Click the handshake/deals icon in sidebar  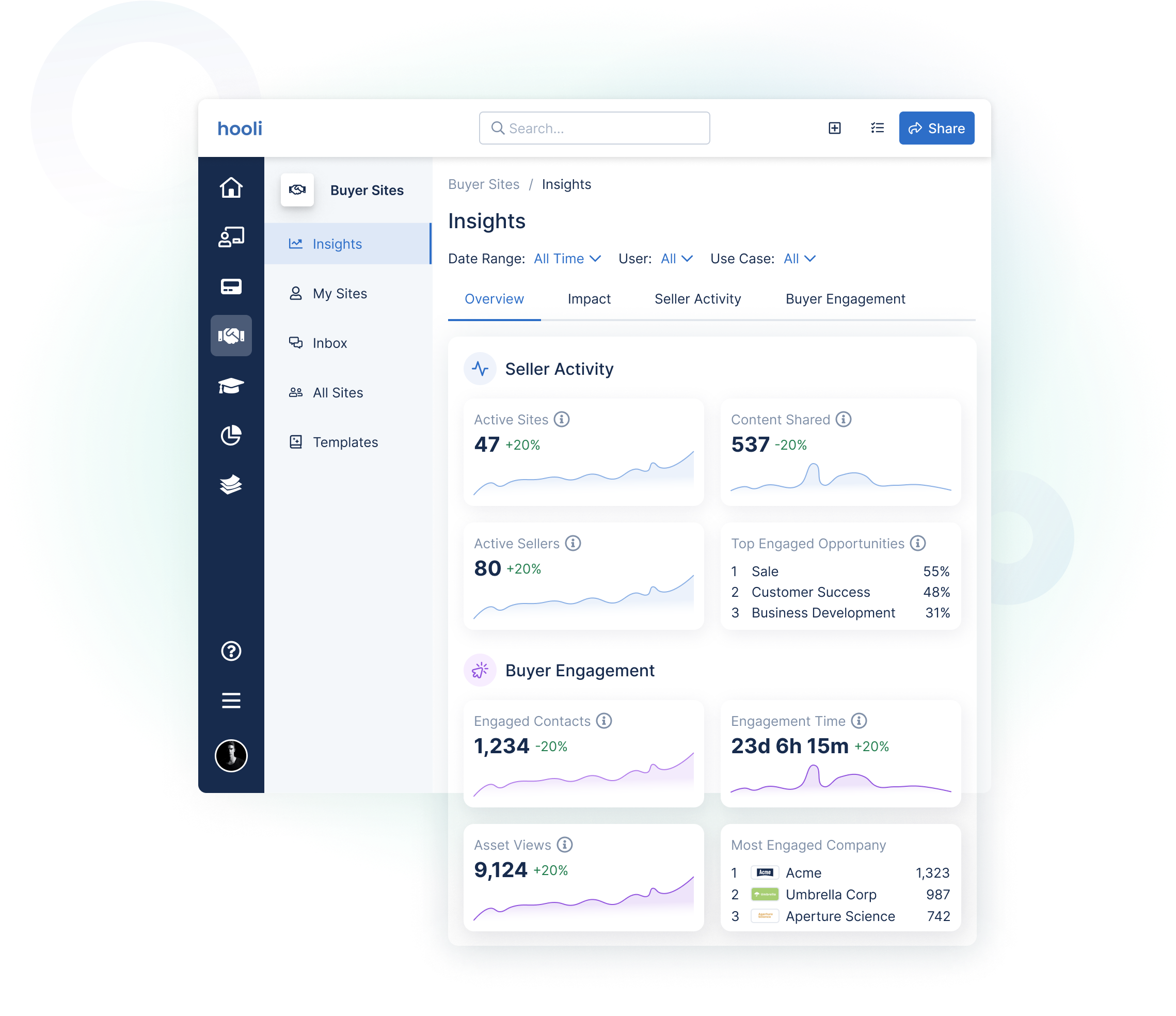click(232, 335)
